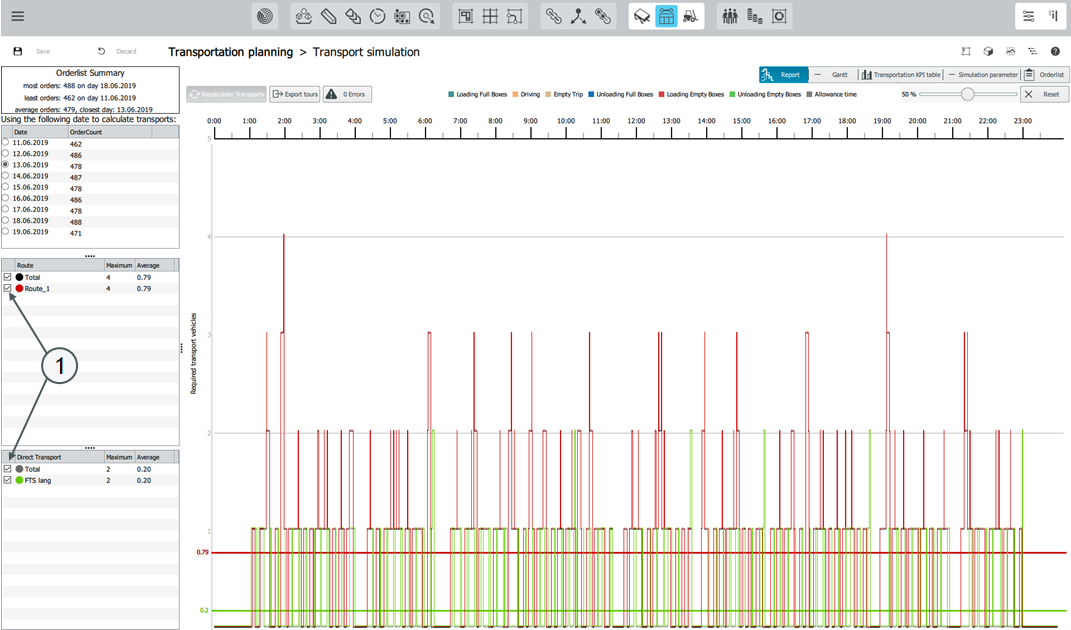The height and width of the screenshot is (630, 1071).
Task: Toggle the Route Total checkbox
Action: pyautogui.click(x=8, y=277)
